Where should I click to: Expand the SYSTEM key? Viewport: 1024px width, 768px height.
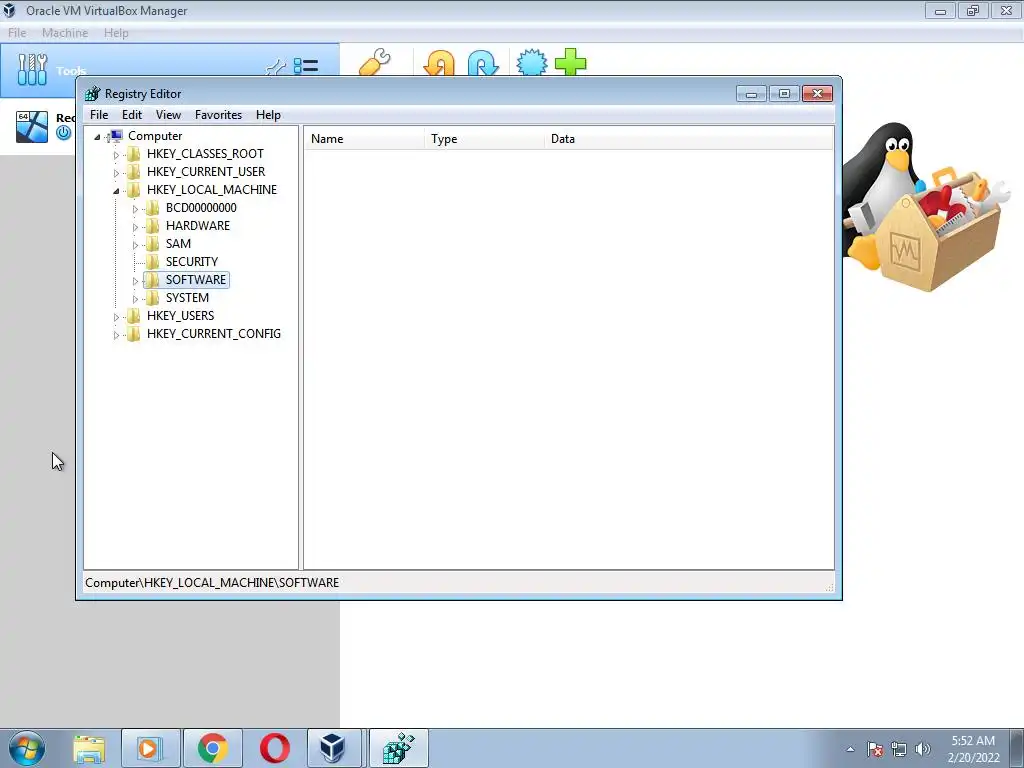click(x=135, y=299)
